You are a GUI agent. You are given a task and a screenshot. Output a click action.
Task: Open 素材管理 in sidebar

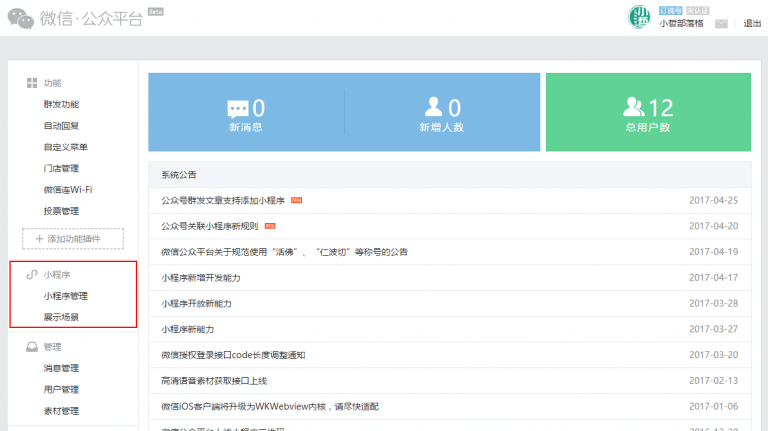[61, 411]
